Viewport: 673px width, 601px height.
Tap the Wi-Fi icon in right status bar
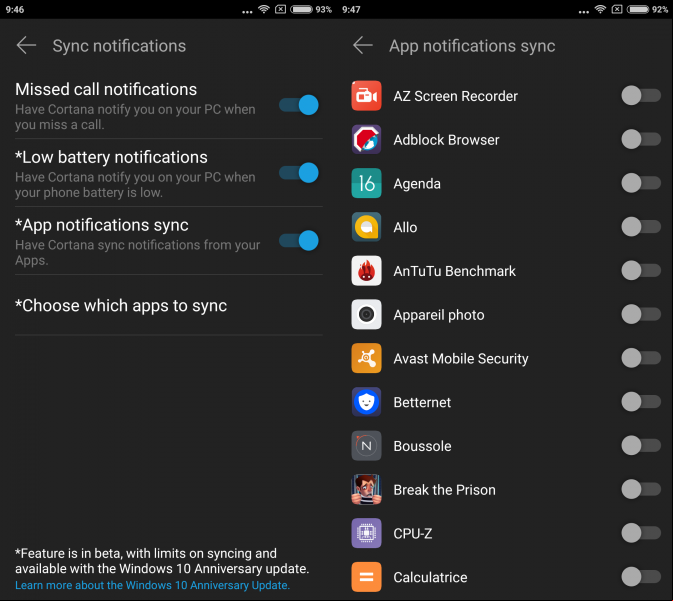click(x=600, y=9)
